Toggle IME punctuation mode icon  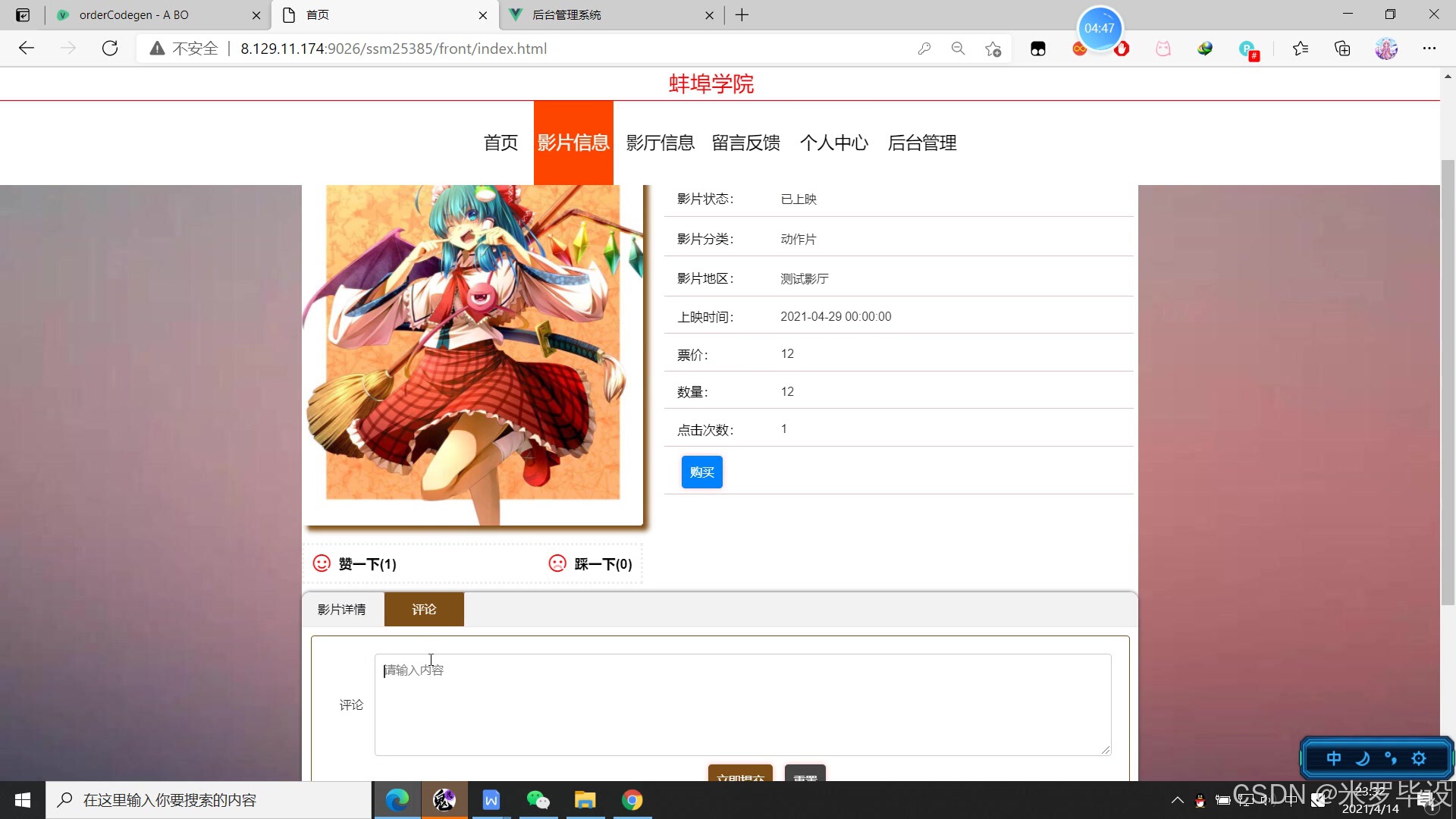click(x=1390, y=758)
